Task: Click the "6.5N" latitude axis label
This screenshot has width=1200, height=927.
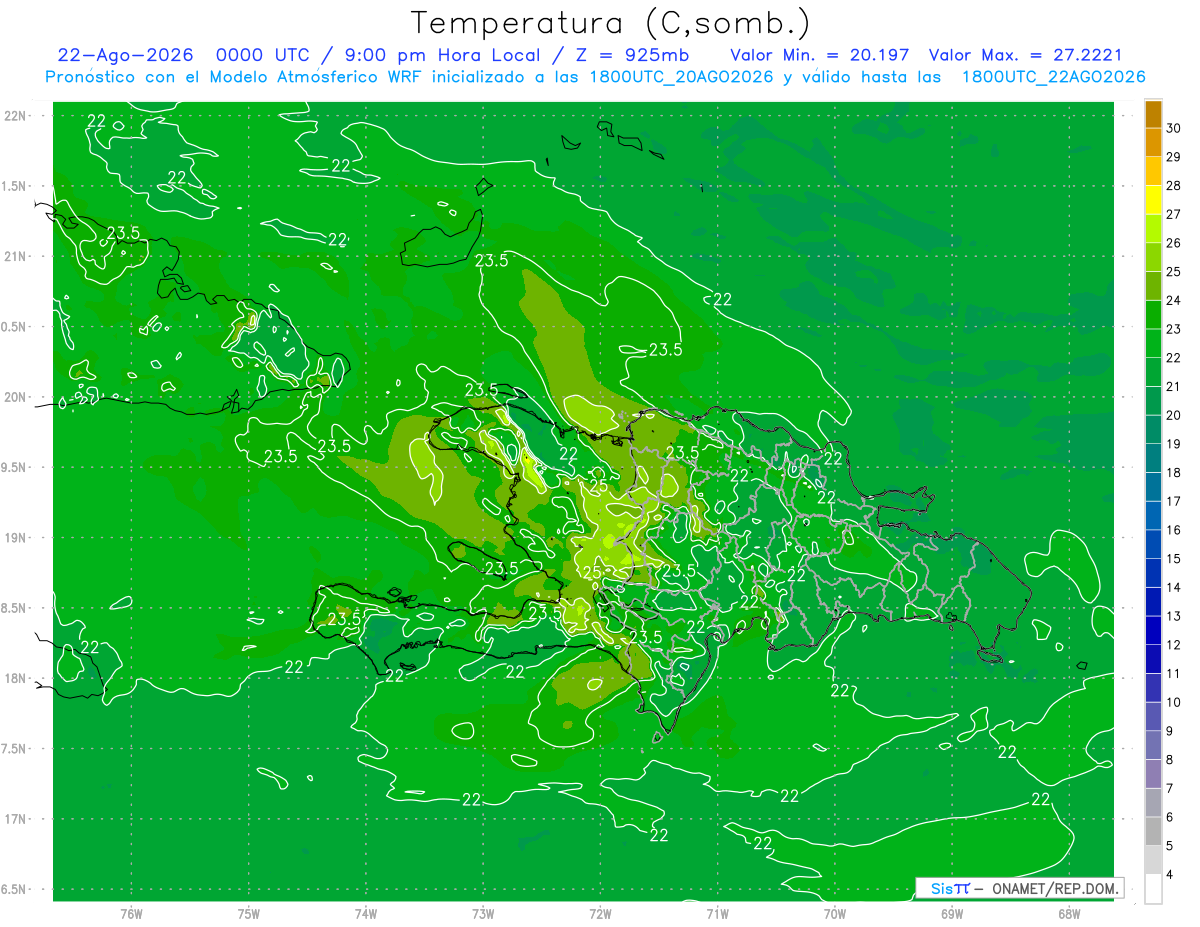Action: click(14, 889)
